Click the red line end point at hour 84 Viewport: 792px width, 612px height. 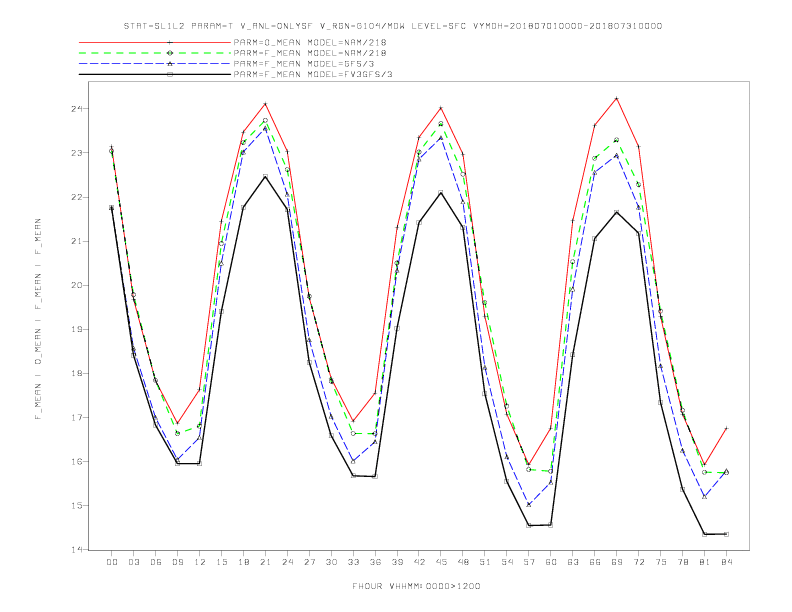click(x=726, y=428)
